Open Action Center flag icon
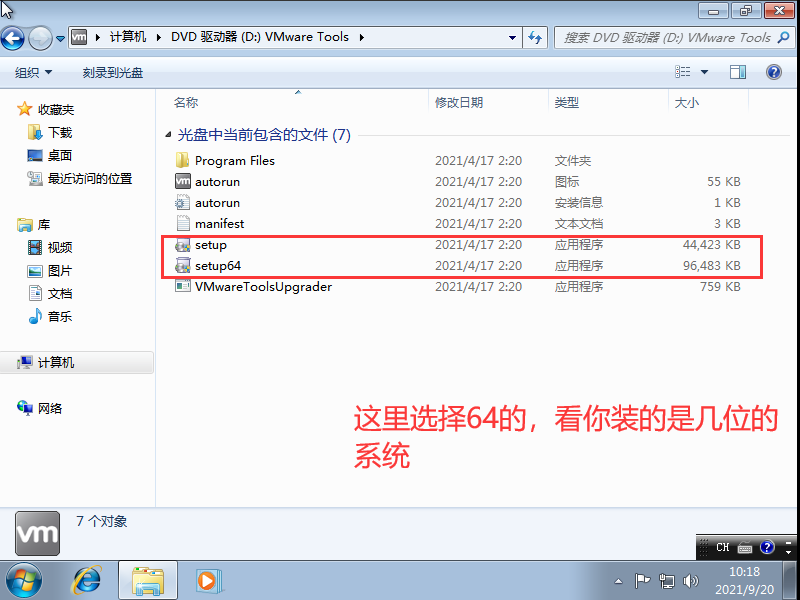 (642, 581)
